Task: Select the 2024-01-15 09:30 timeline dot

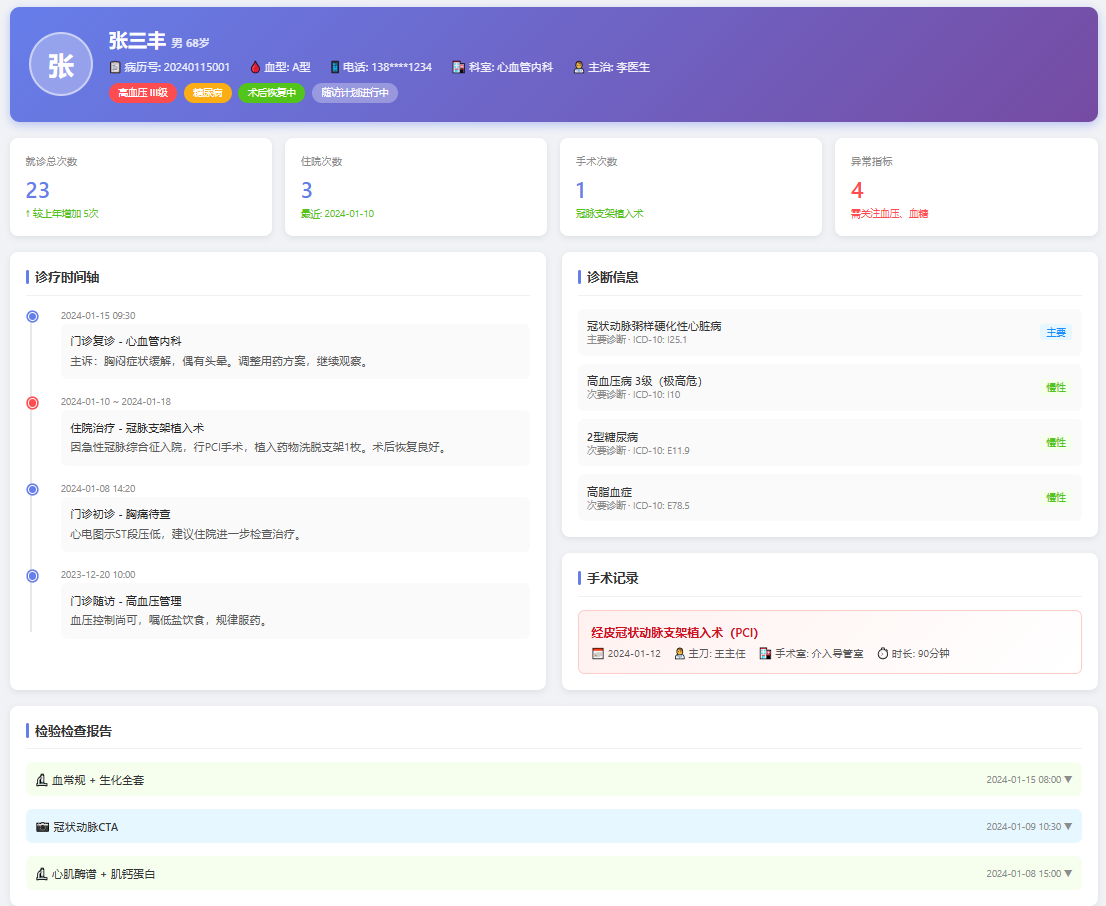Action: click(x=32, y=316)
